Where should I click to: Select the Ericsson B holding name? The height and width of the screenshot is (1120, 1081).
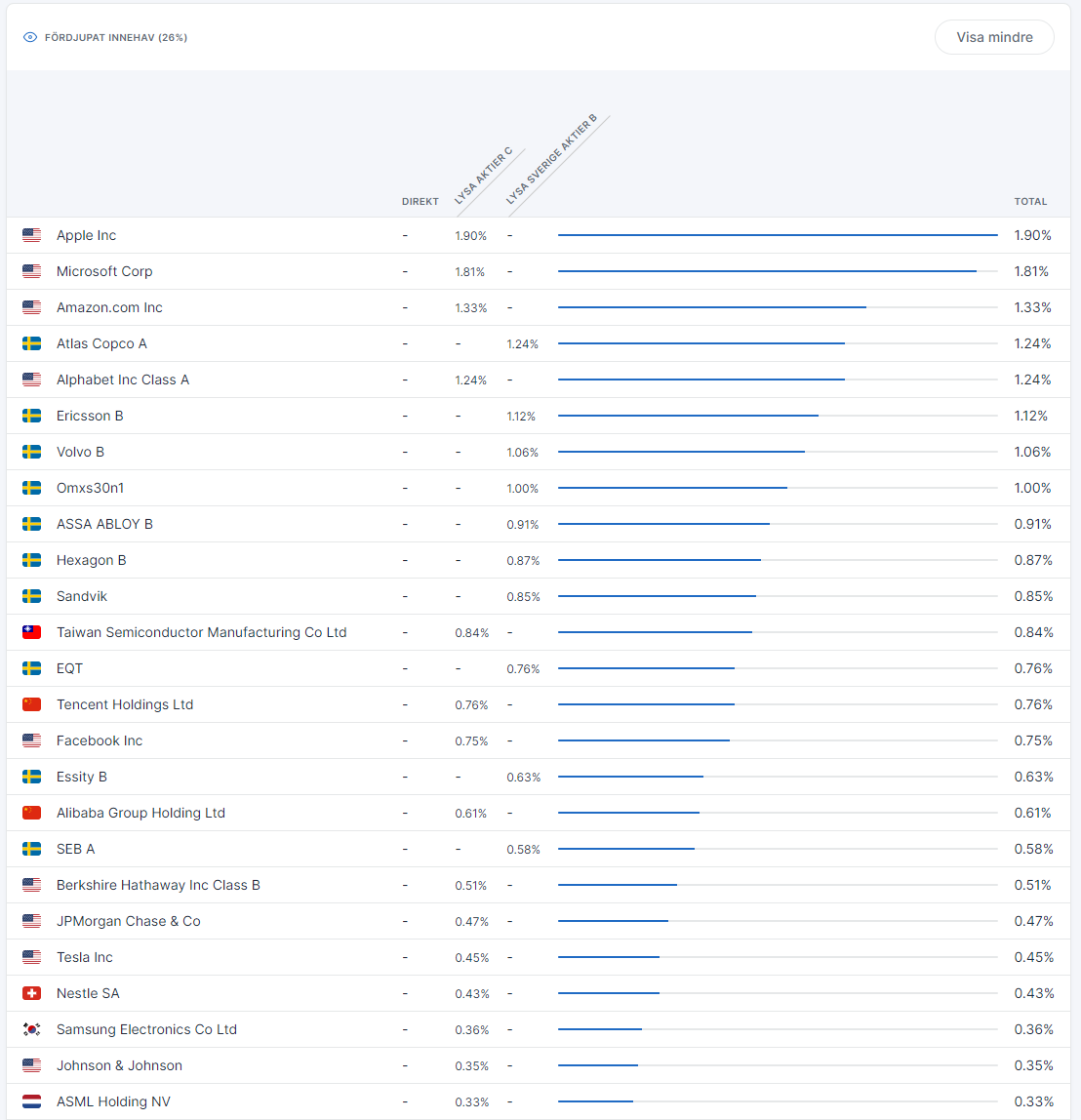pyautogui.click(x=90, y=416)
